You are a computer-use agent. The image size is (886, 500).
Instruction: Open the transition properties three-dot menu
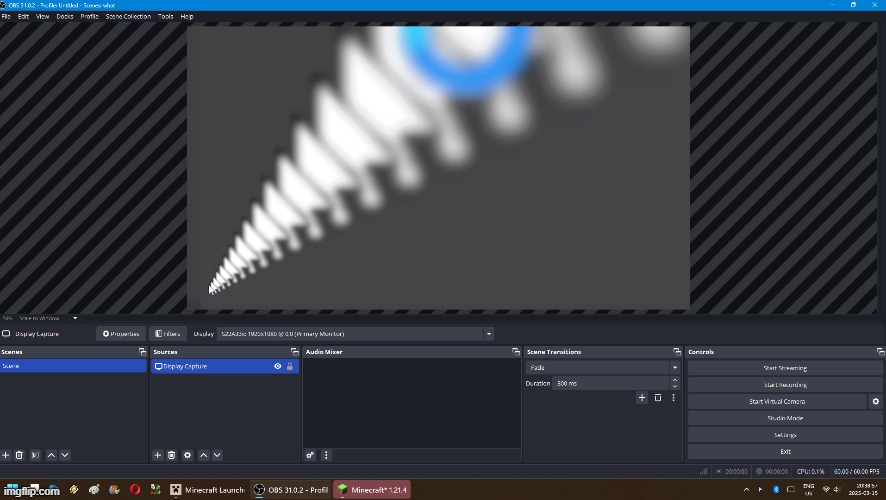click(x=674, y=398)
